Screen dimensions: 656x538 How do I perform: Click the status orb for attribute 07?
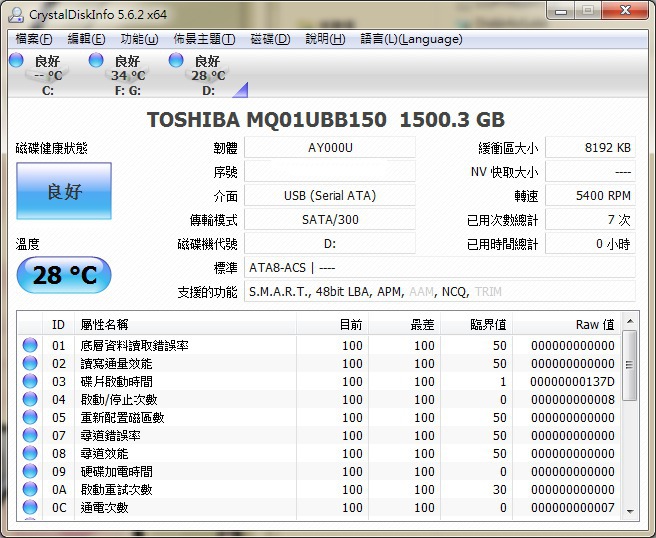tap(30, 435)
